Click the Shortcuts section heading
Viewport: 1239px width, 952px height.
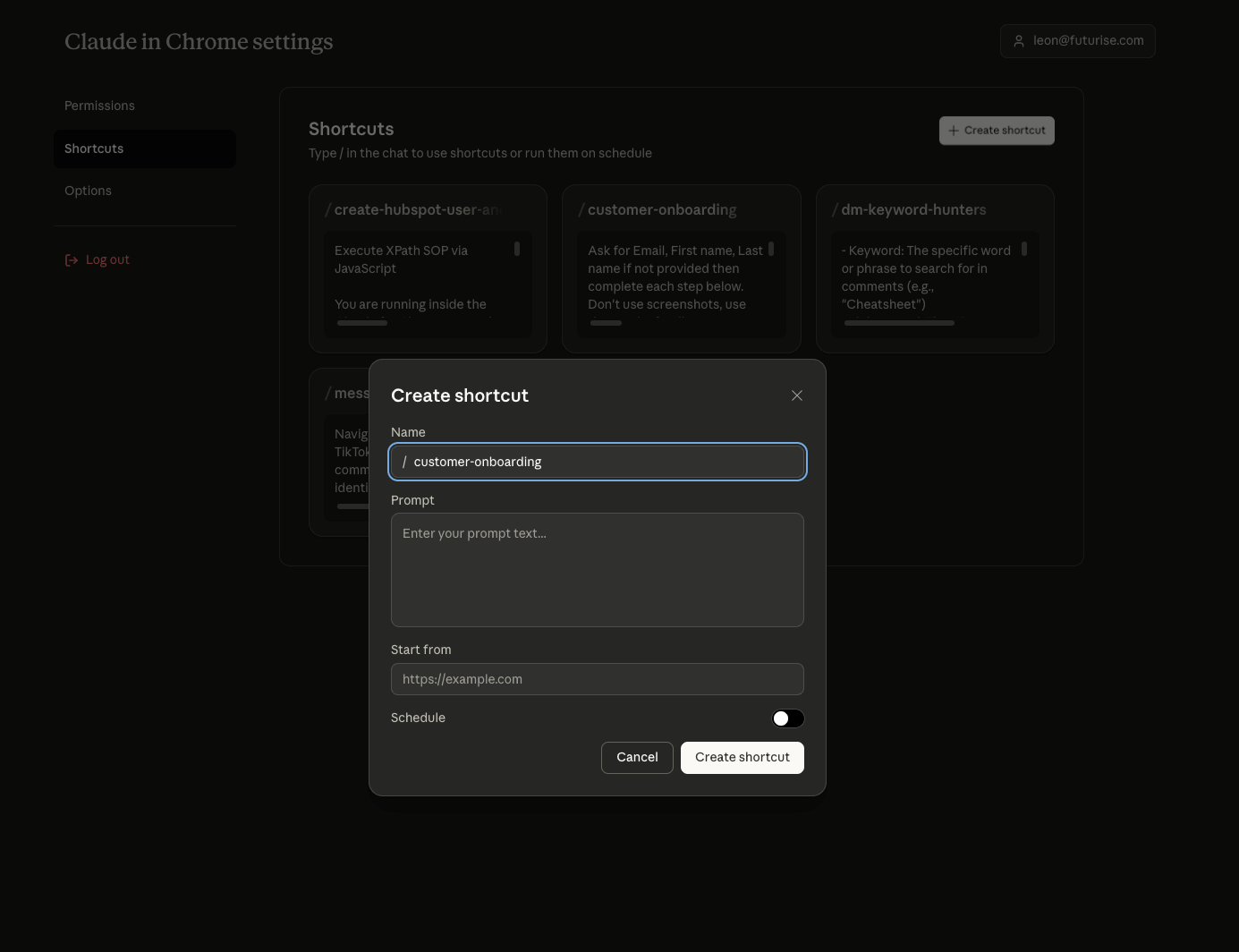click(x=351, y=129)
